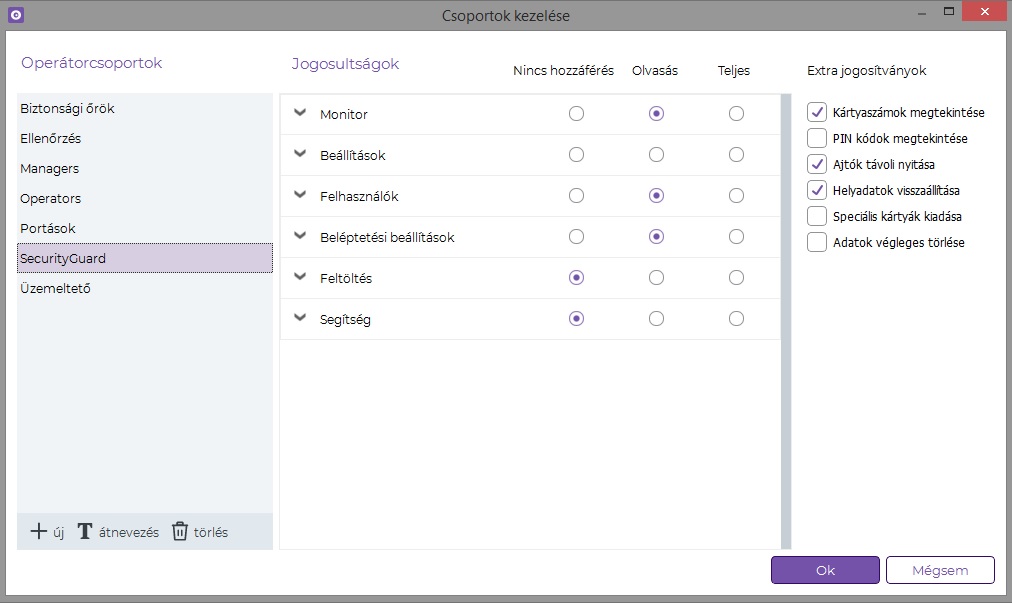Image resolution: width=1012 pixels, height=603 pixels.
Task: Select Olvasás radio for Beállítások
Action: tap(656, 155)
